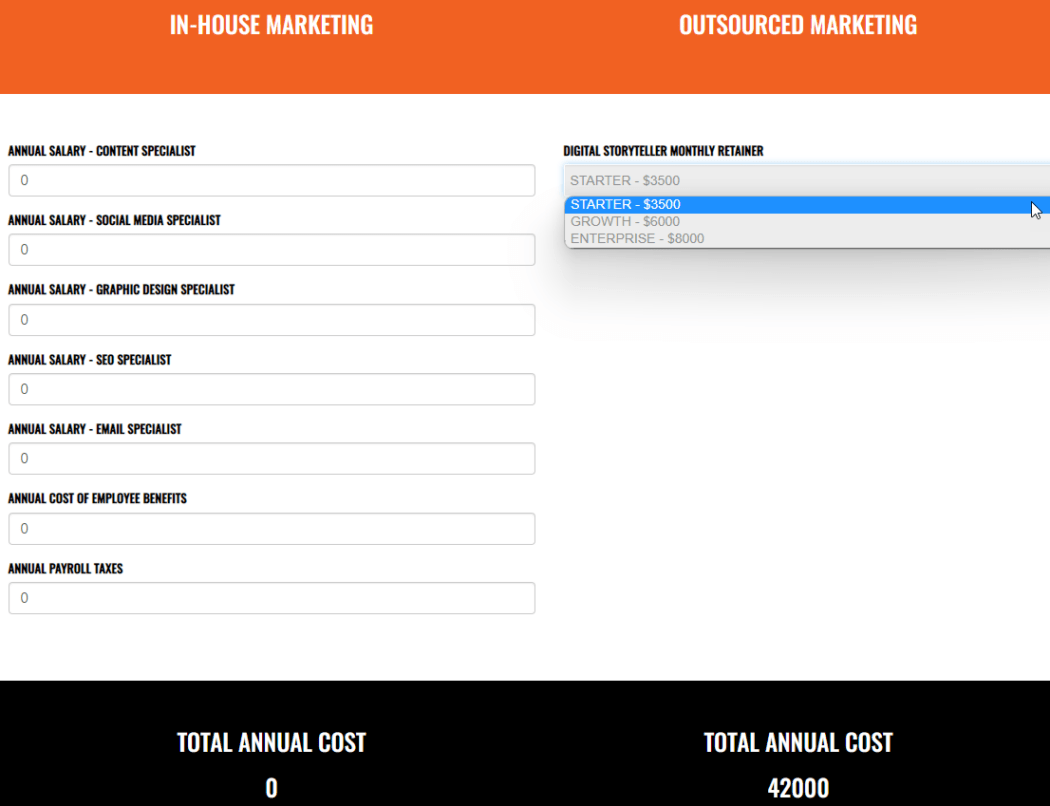Click the Annual Salary - Content Specialist label
This screenshot has width=1050, height=806.
point(102,151)
